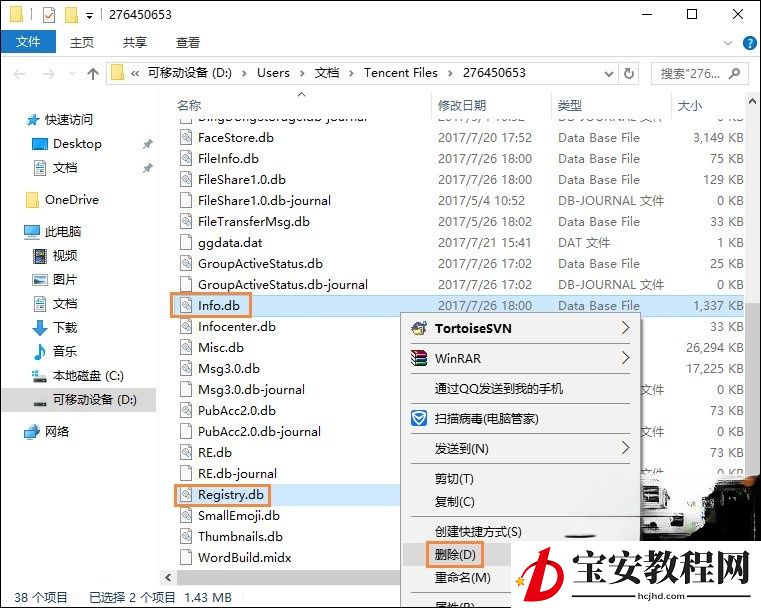The height and width of the screenshot is (608, 761).
Task: Click the Network (网络) icon
Action: tap(32, 431)
